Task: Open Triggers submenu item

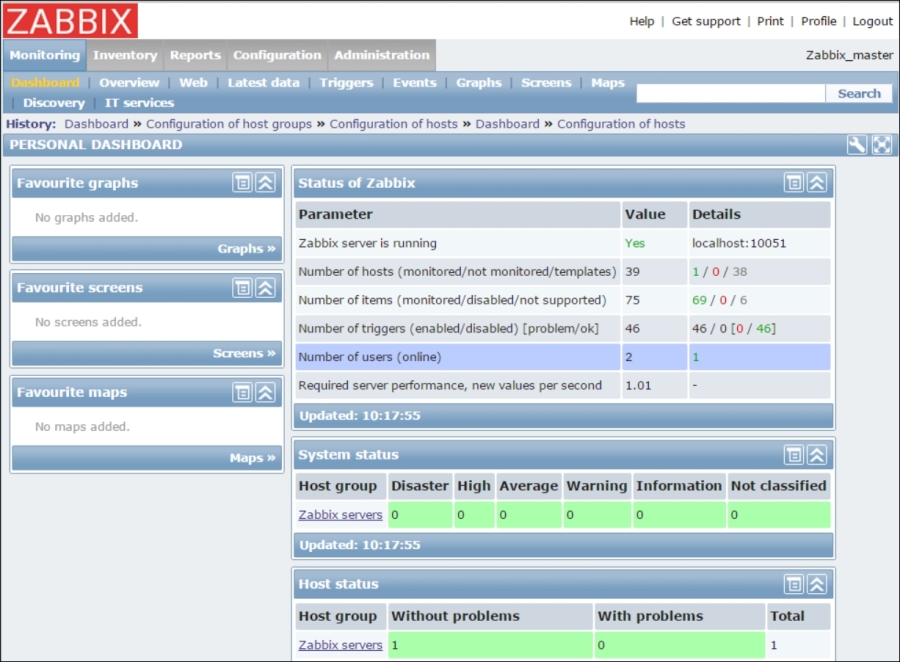Action: [x=346, y=83]
